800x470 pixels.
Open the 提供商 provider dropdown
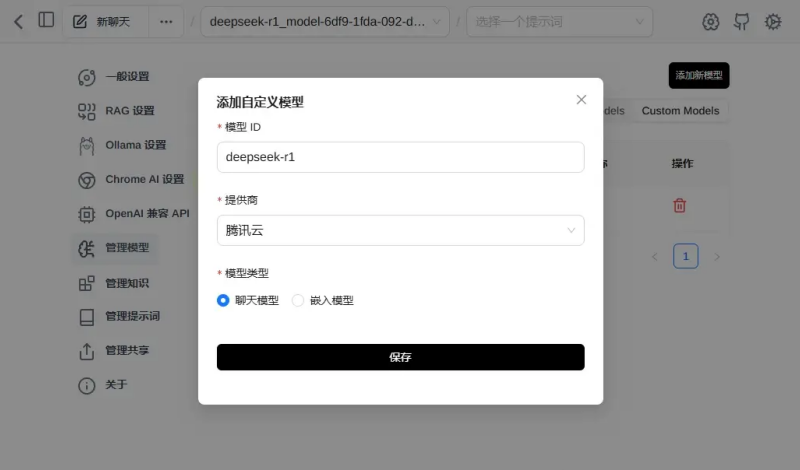point(401,230)
